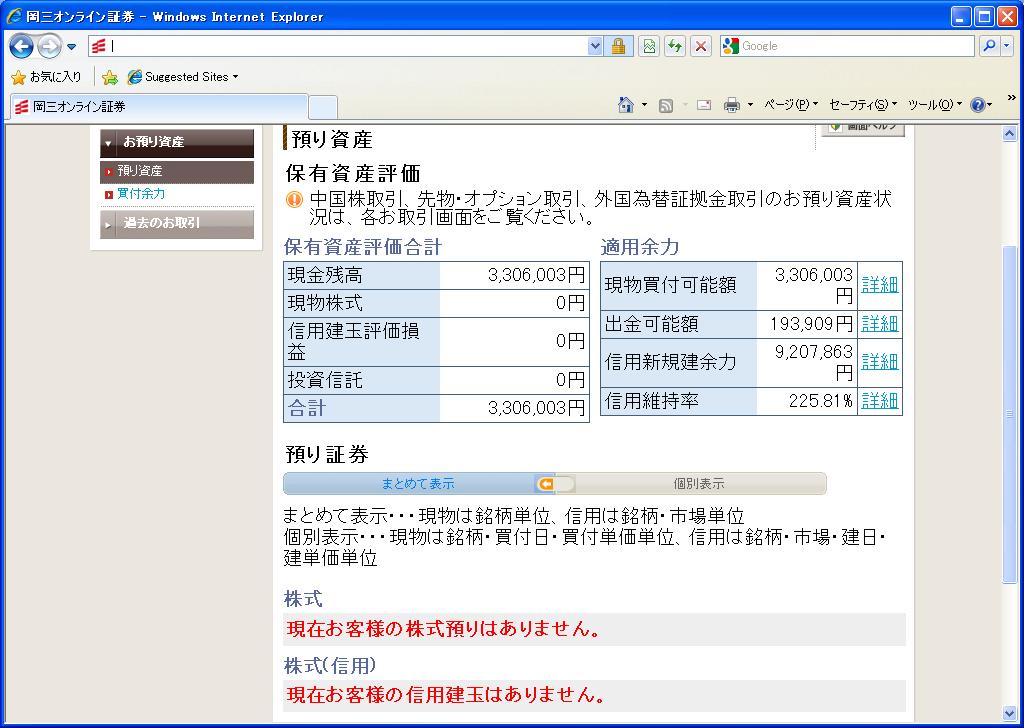
Task: Switch to まとめて表示 view
Action: click(x=417, y=484)
